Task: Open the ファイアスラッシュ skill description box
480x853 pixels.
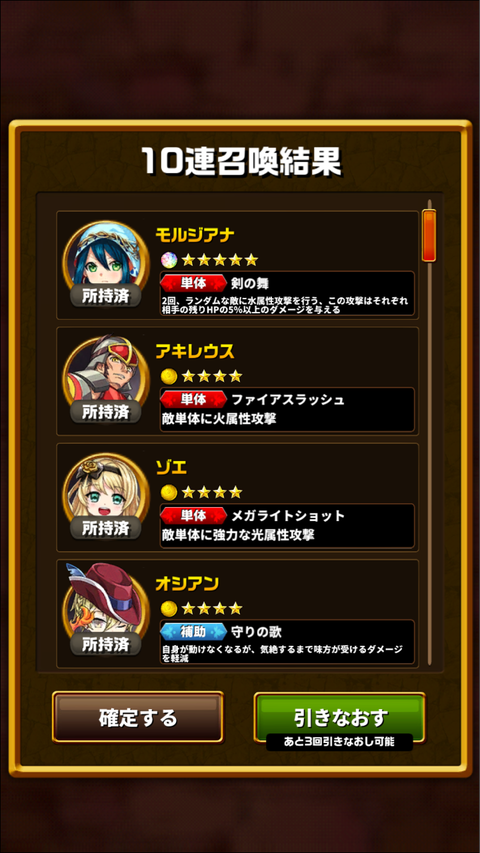Action: 287,410
